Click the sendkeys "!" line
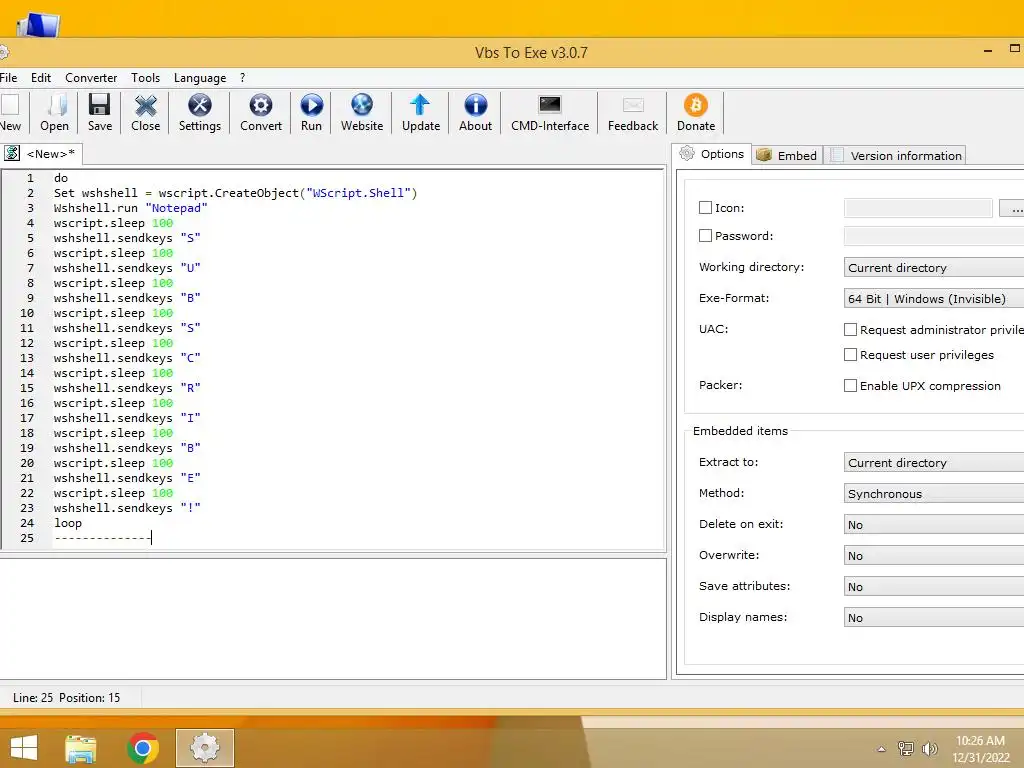The image size is (1024, 768). point(127,508)
